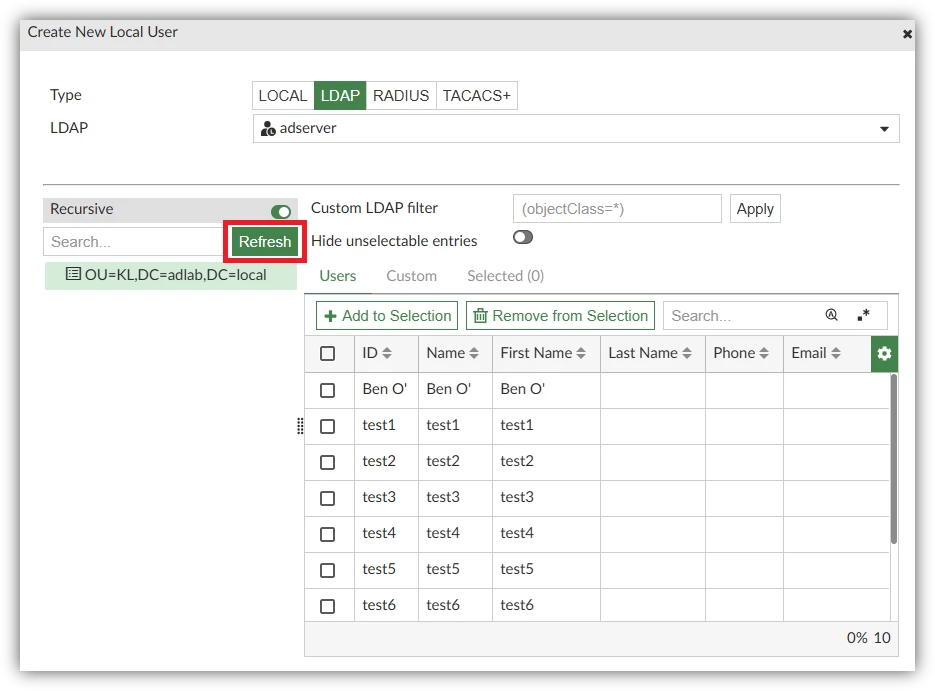Viewport: 935px width, 691px height.
Task: Click the sort arrows on ID column
Action: click(x=387, y=353)
